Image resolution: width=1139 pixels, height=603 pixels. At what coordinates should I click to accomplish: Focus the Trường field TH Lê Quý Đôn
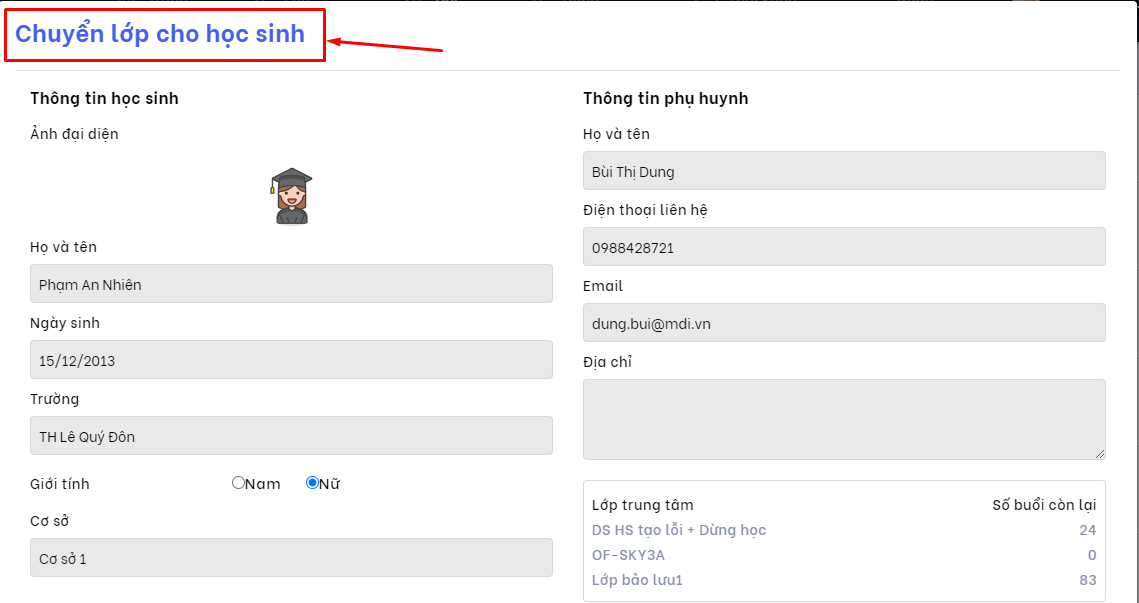point(291,436)
